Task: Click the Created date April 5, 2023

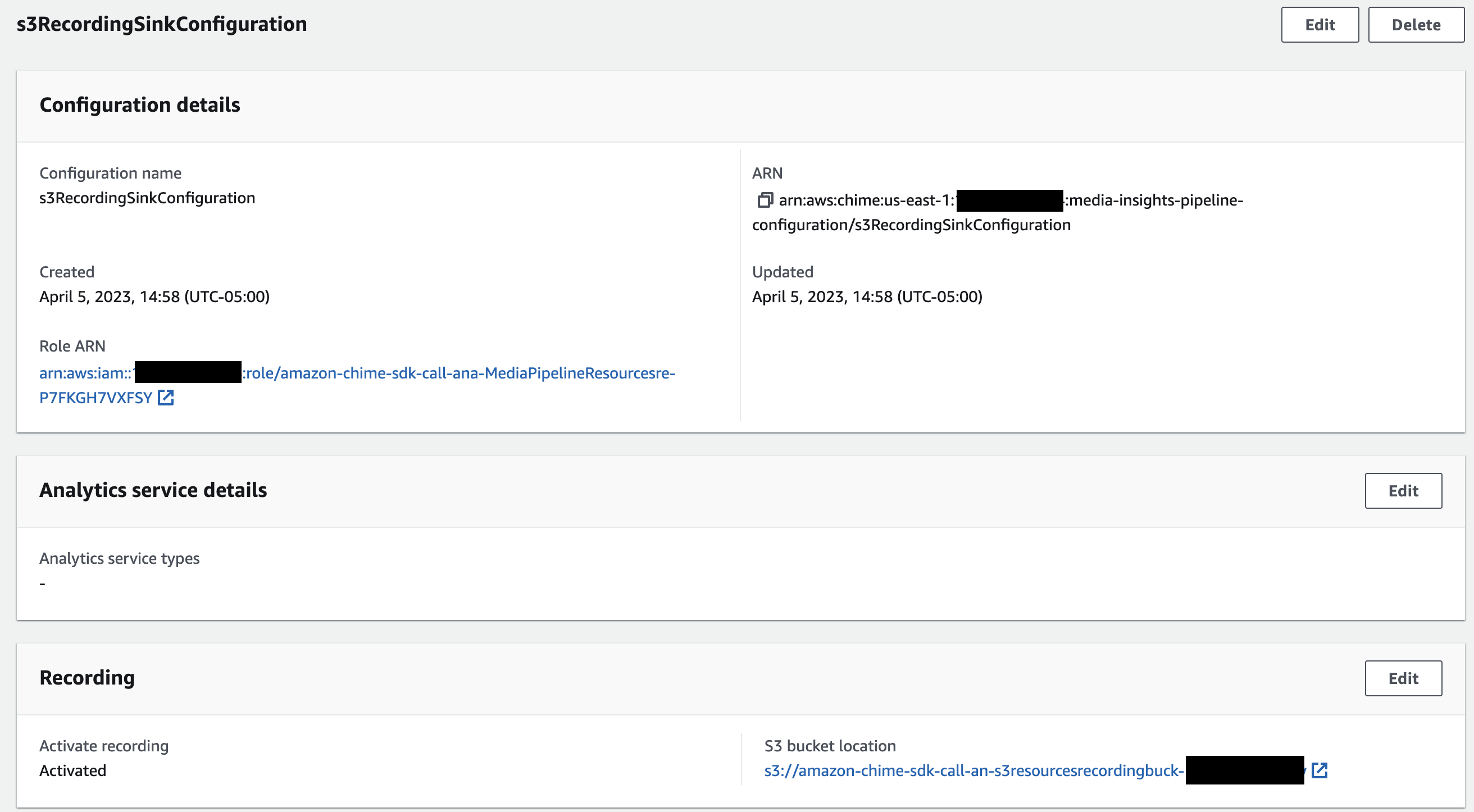Action: tap(154, 296)
